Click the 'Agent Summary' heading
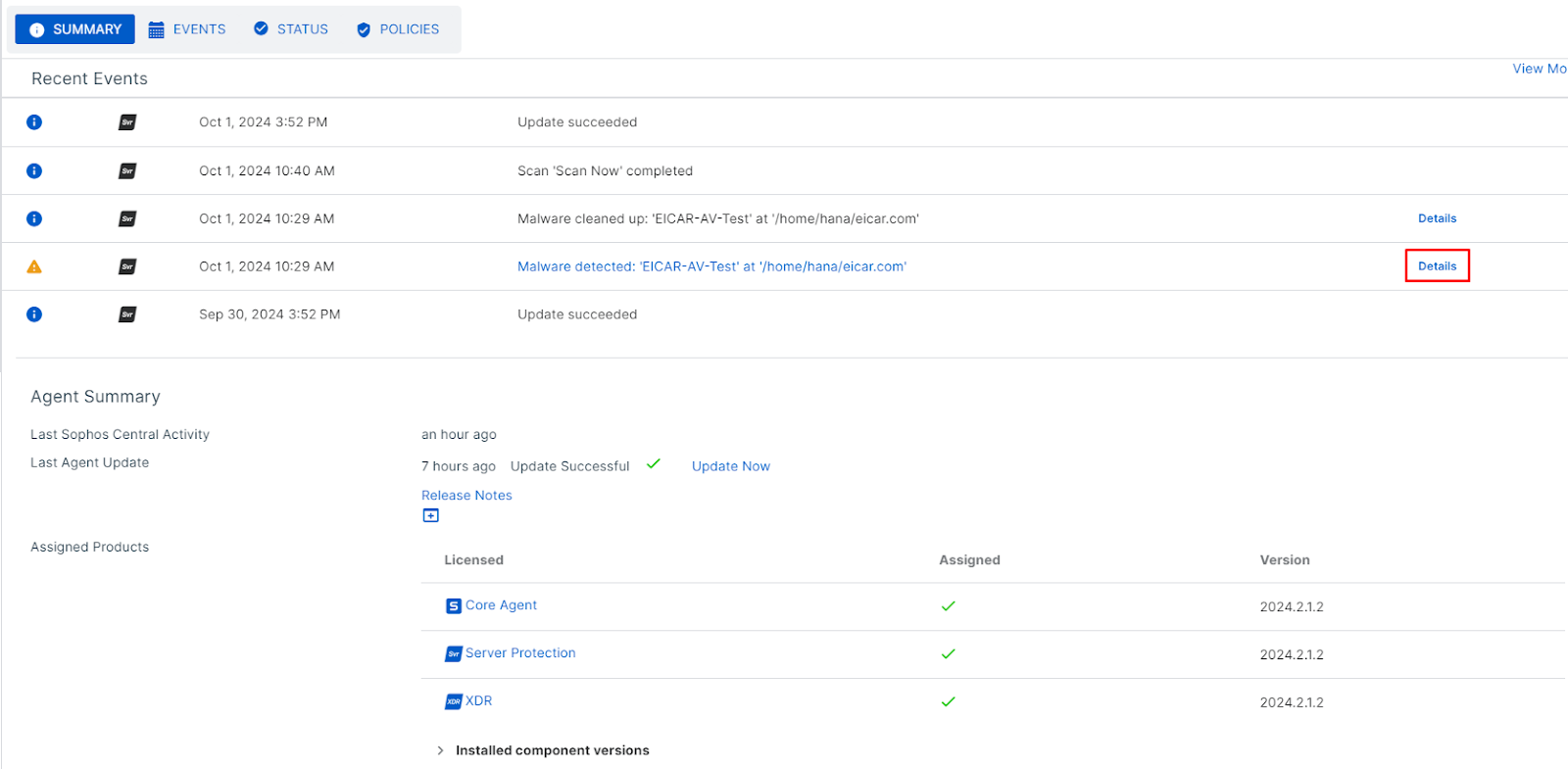This screenshot has height=769, width=1568. 95,397
